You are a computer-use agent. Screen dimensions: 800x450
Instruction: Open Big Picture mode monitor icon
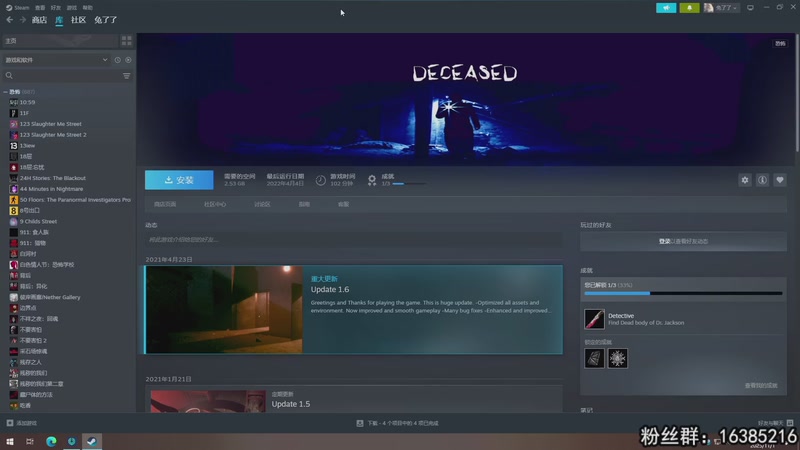750,8
